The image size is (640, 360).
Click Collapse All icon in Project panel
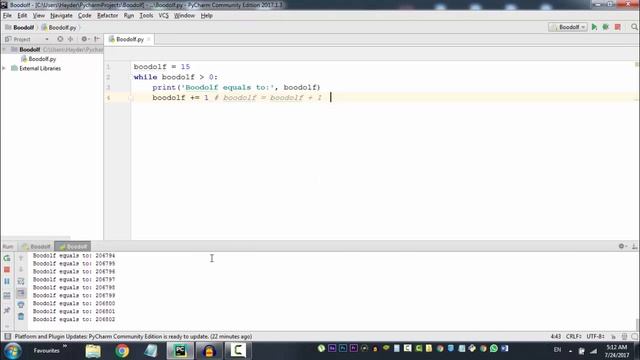pyautogui.click(x=70, y=39)
